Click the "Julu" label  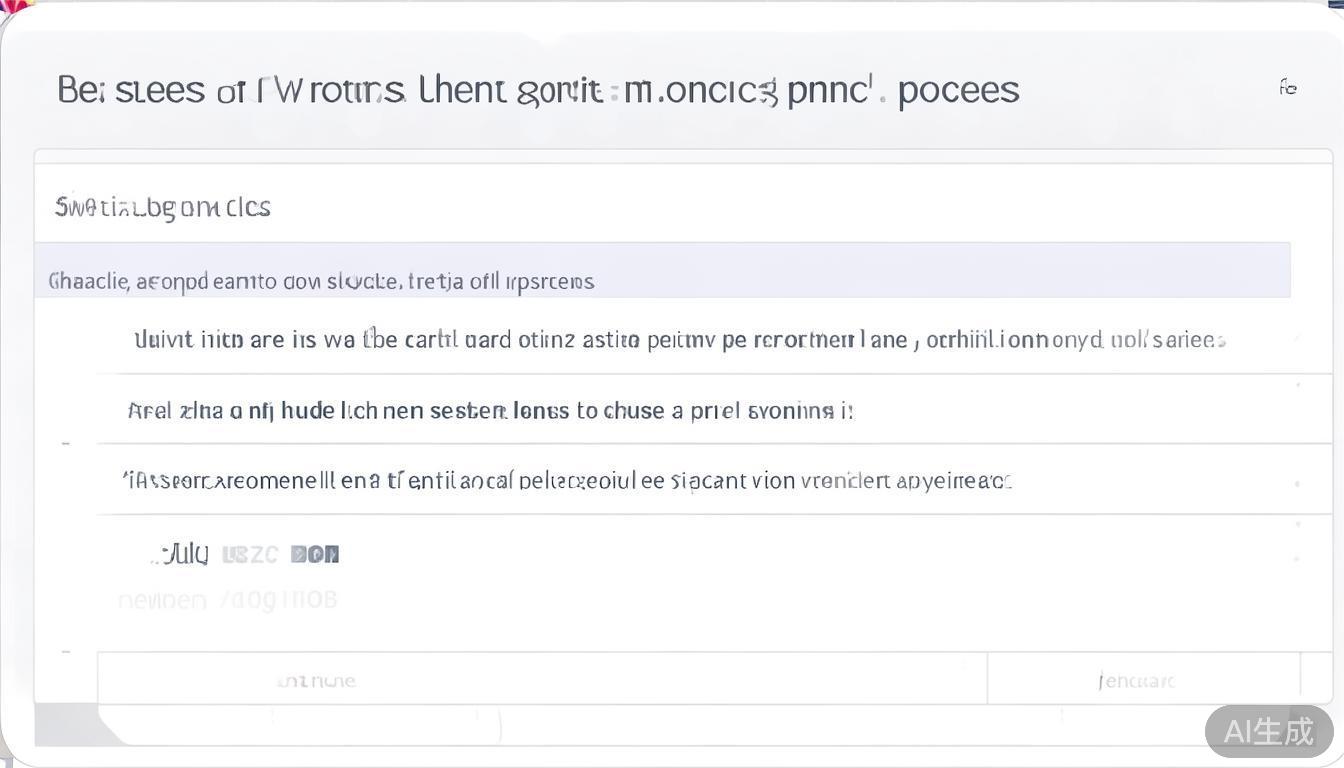pyautogui.click(x=185, y=553)
